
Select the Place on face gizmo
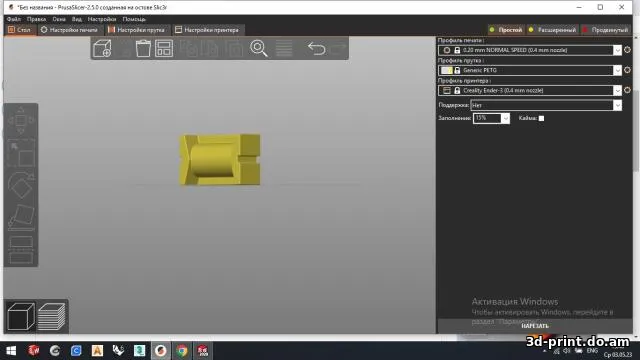(21, 218)
